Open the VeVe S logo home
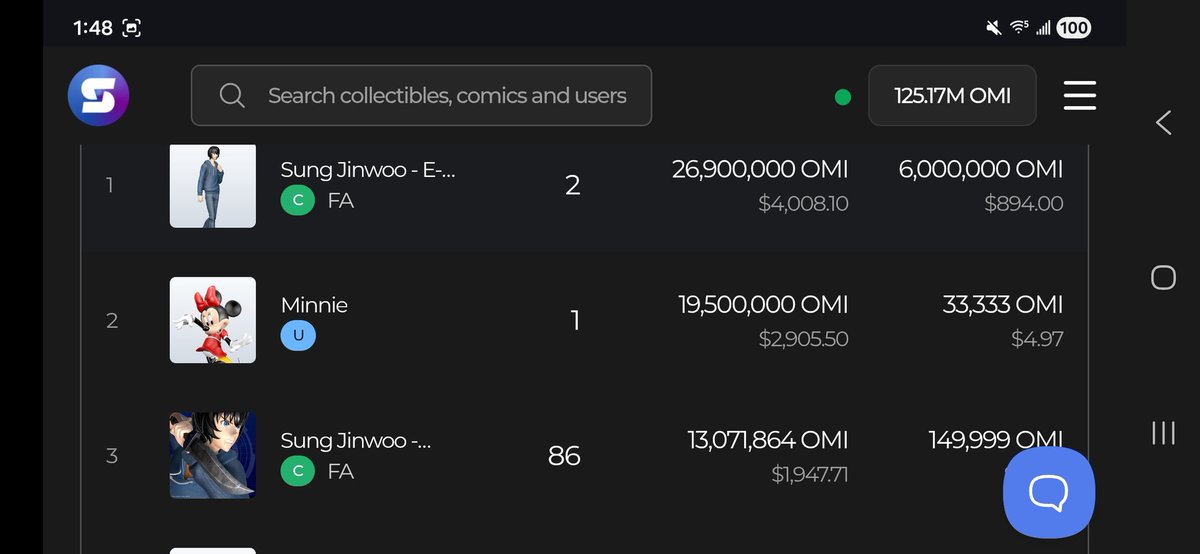This screenshot has width=1200, height=554. click(98, 96)
